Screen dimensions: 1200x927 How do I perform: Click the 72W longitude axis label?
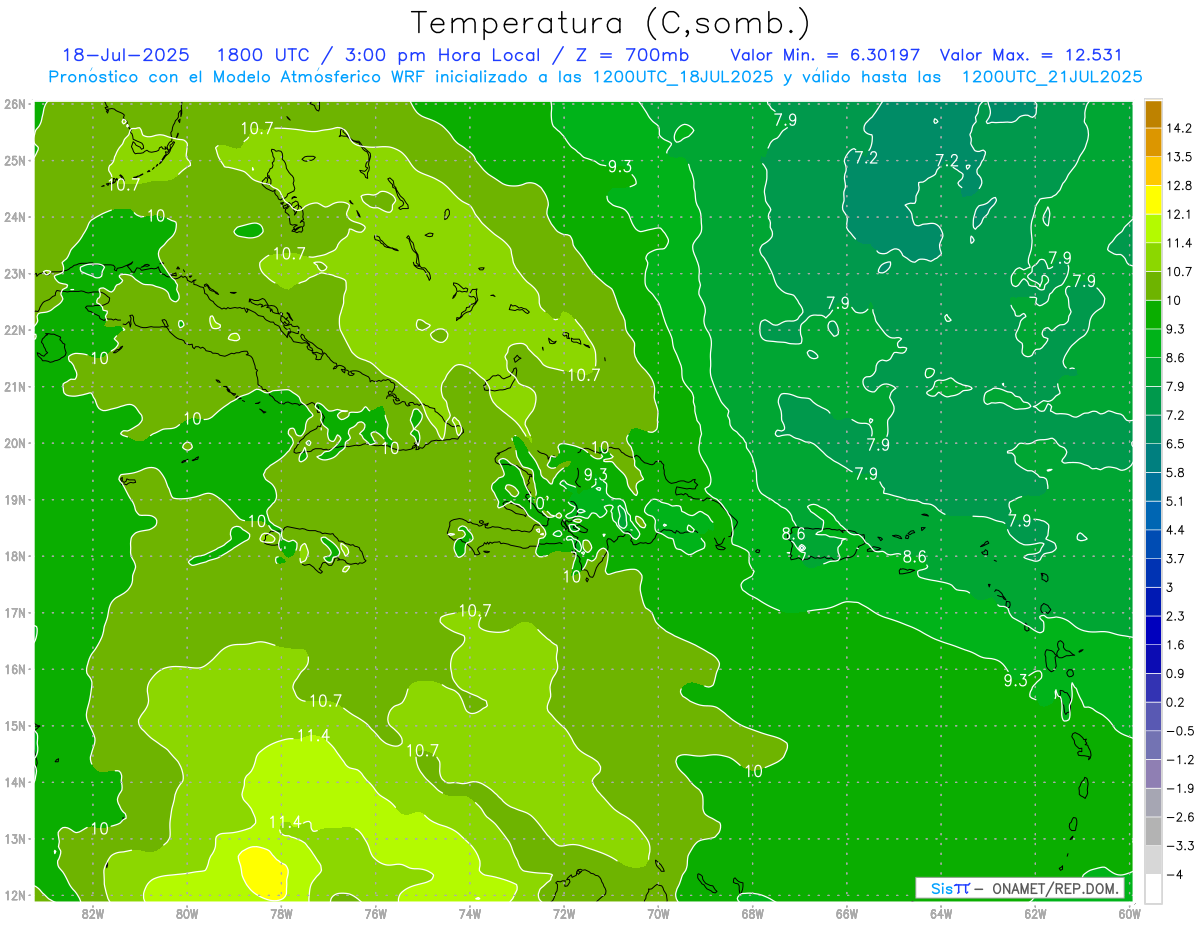click(x=564, y=913)
